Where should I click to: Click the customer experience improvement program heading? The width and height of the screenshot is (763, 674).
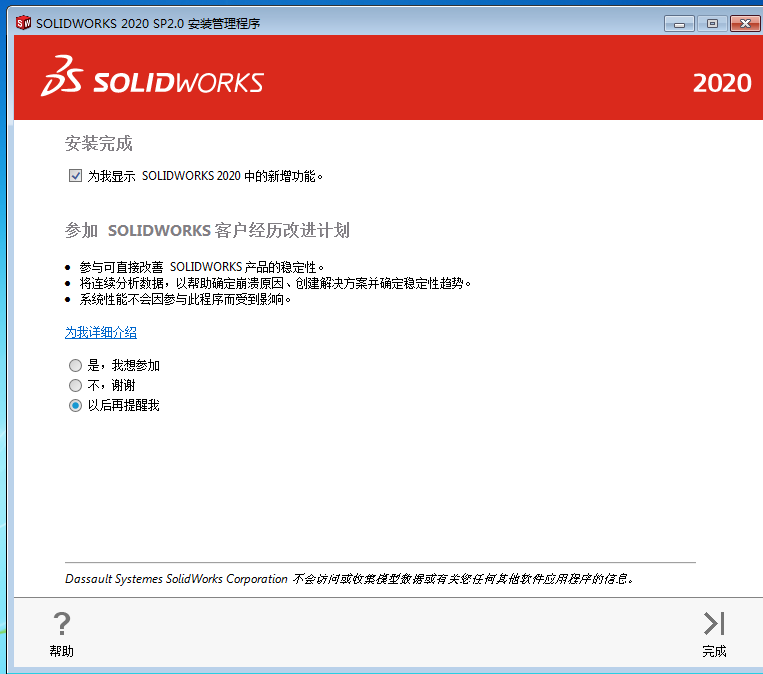207,231
